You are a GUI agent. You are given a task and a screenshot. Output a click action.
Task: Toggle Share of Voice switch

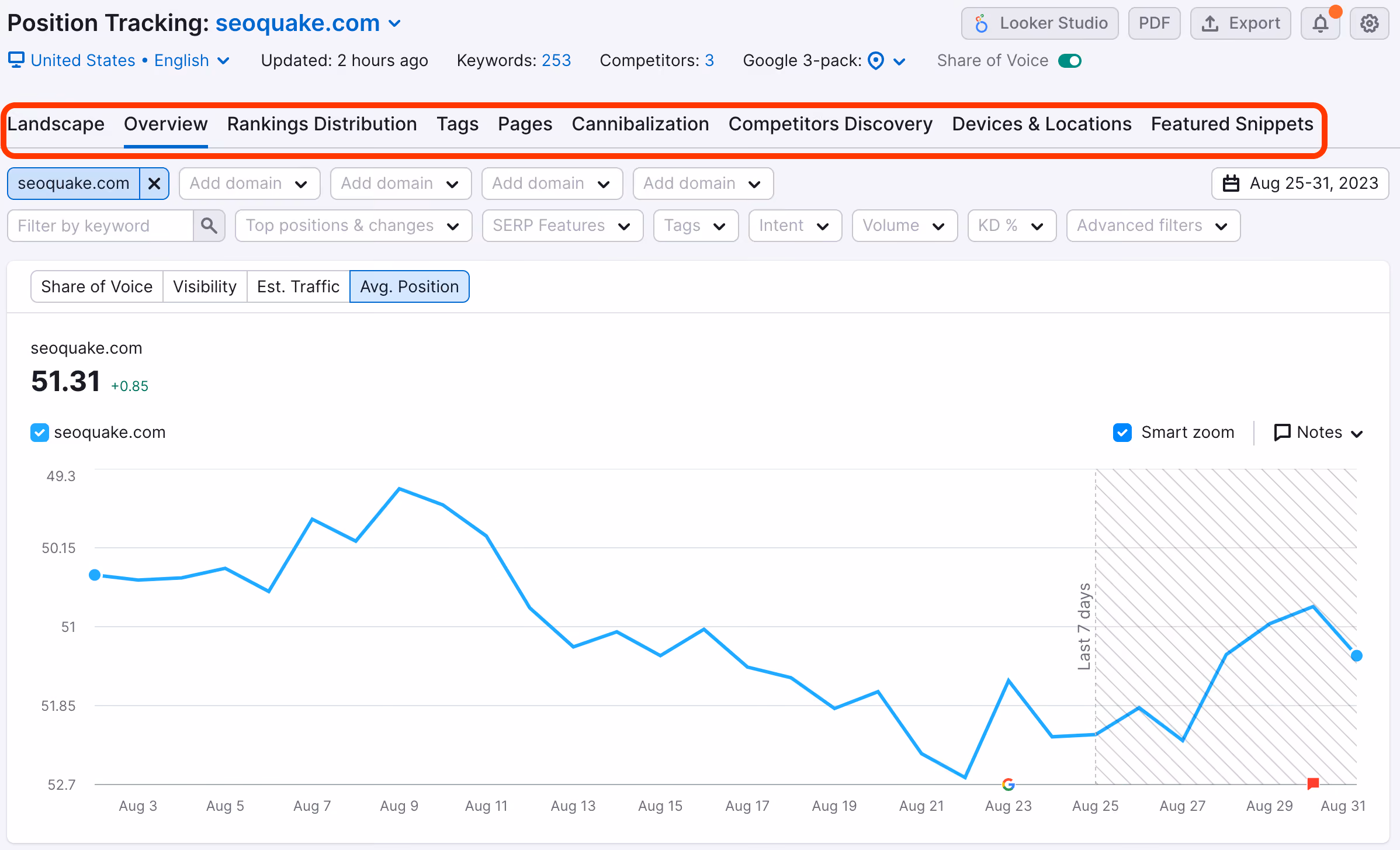point(1070,61)
